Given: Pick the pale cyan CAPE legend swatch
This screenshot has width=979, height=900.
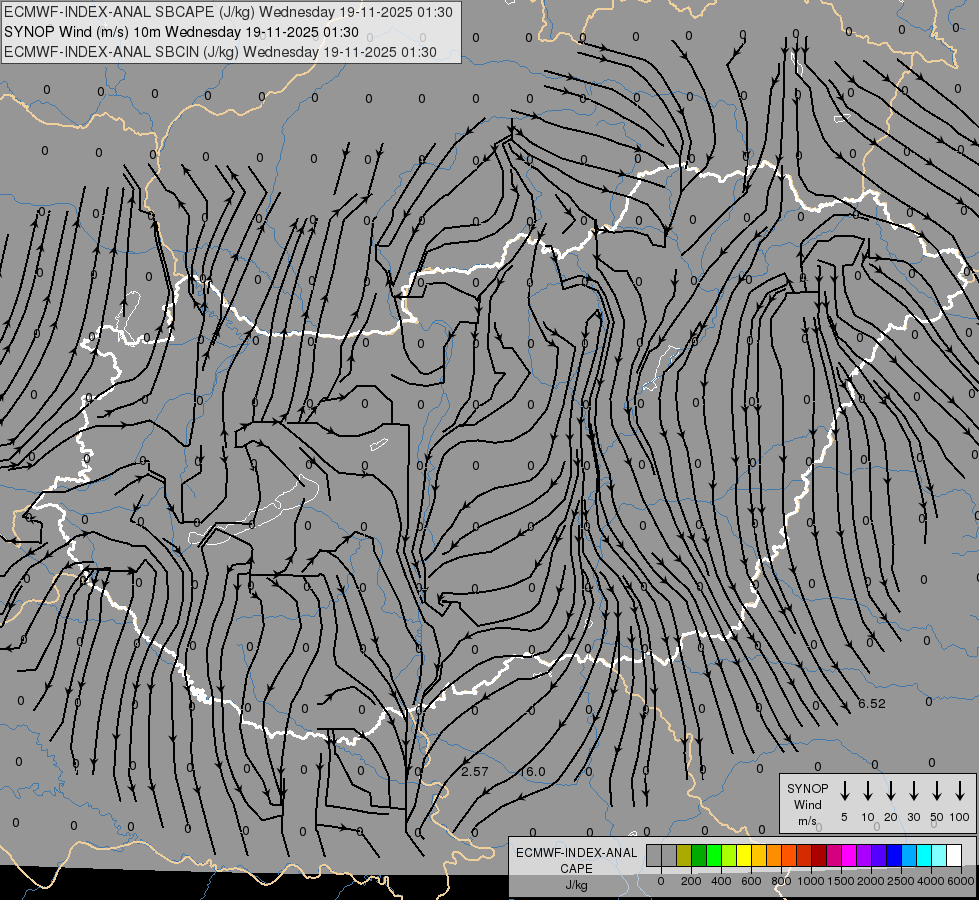Looking at the screenshot, I should click(938, 855).
